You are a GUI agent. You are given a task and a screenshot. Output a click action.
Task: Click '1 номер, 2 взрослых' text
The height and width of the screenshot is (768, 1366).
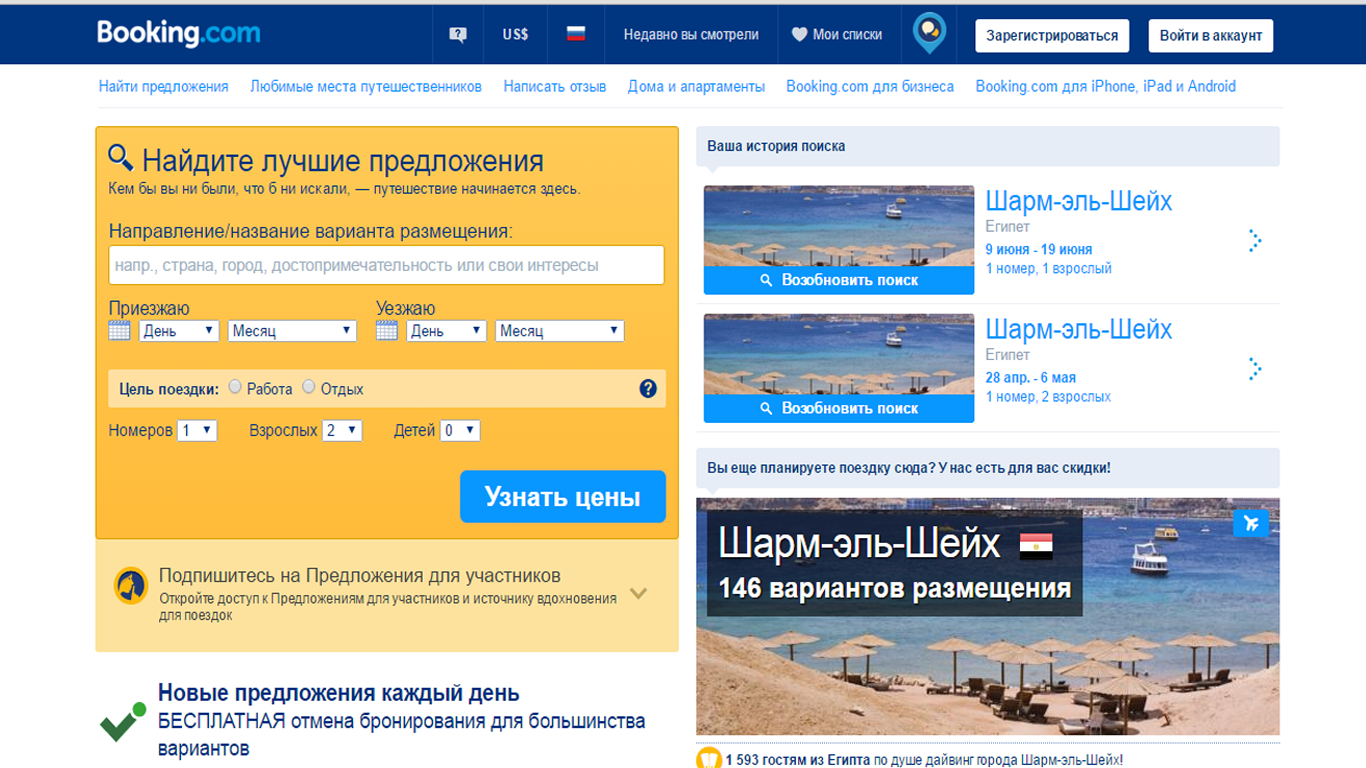(x=1048, y=396)
